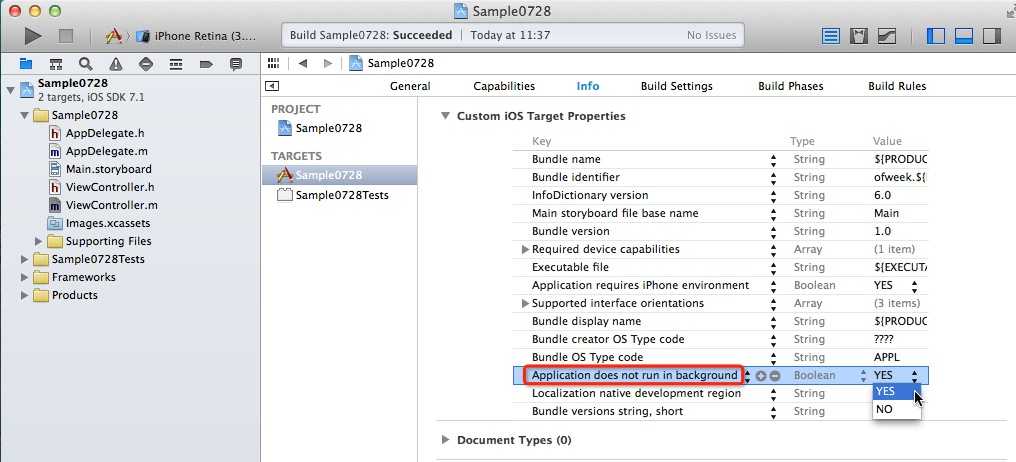Expand the Products group
Viewport: 1016px width, 462px height.
[25, 295]
